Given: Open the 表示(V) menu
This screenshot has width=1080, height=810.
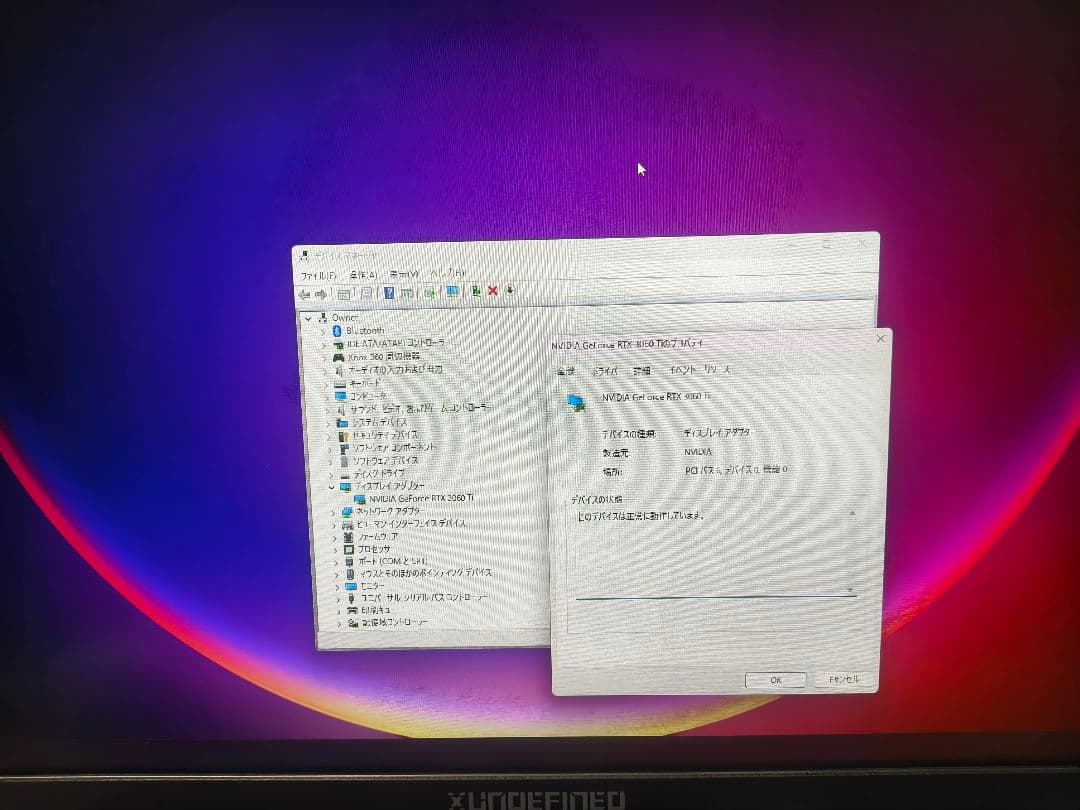Looking at the screenshot, I should pyautogui.click(x=404, y=274).
